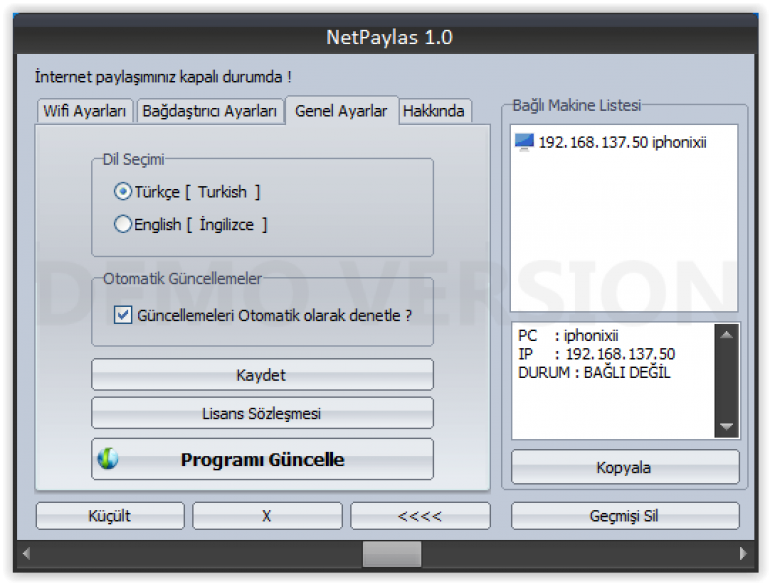Click the <<<< collapse button

420,516
